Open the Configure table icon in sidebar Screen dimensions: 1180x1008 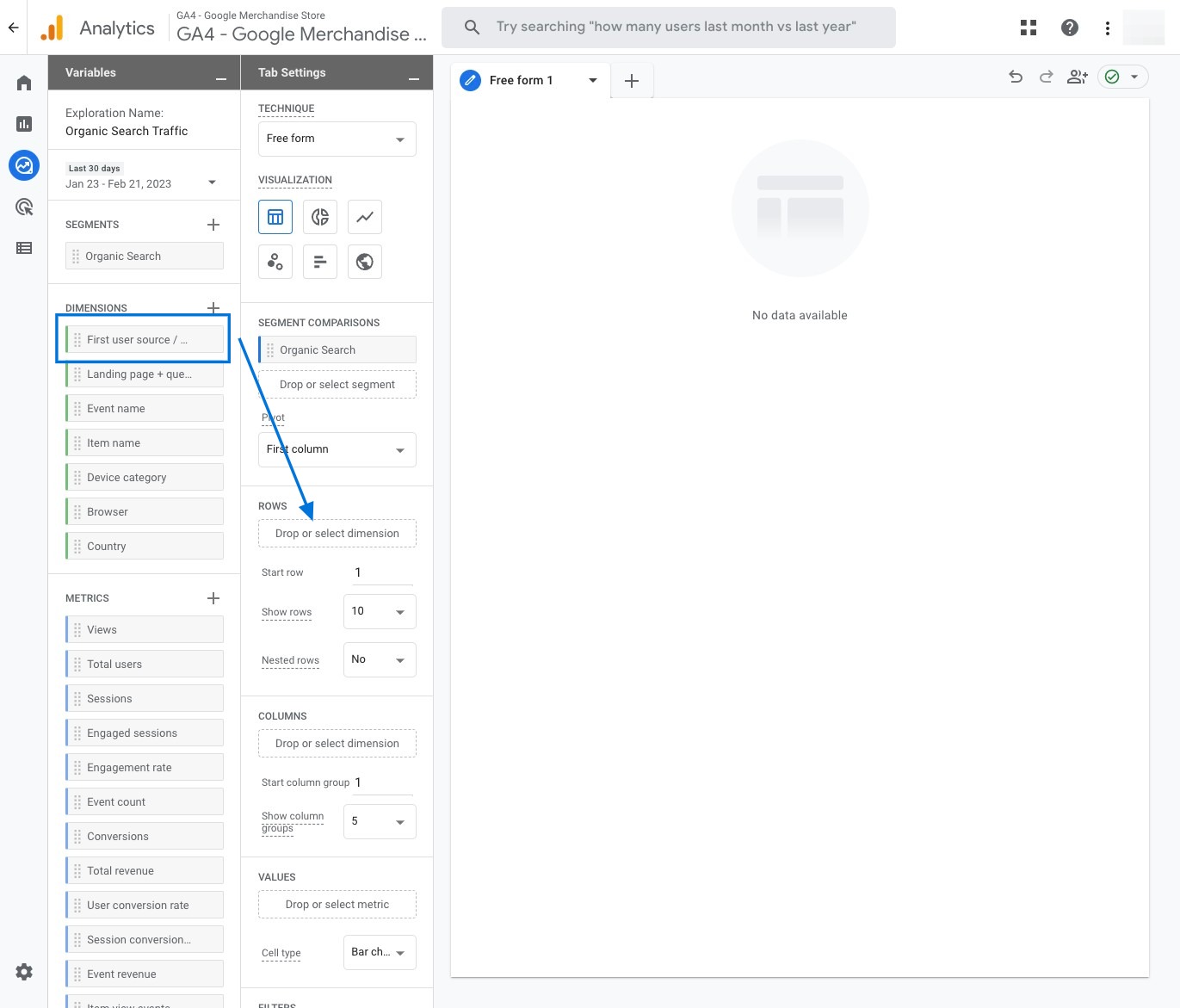pyautogui.click(x=24, y=248)
